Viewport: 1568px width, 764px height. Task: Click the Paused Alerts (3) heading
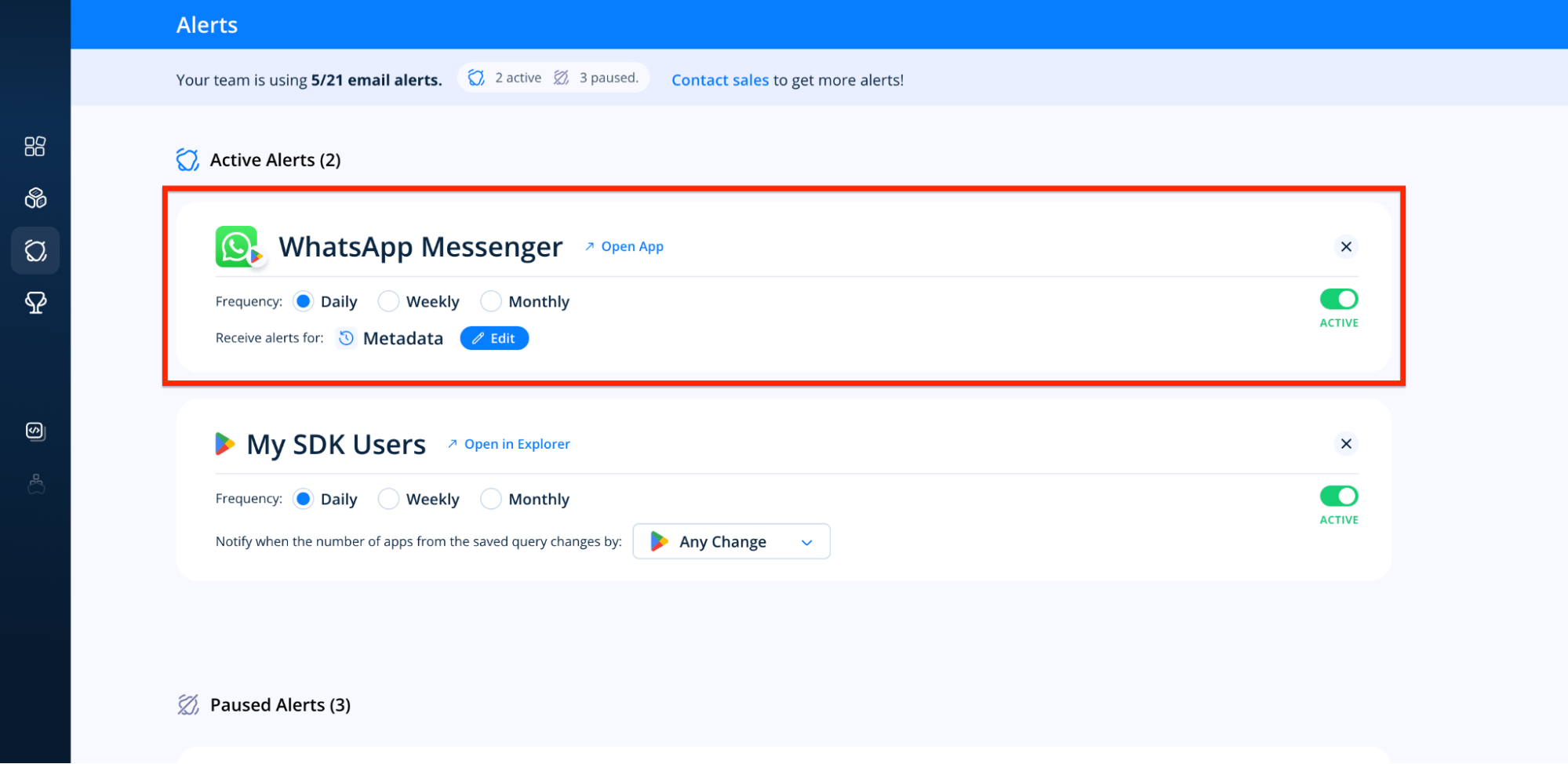pos(281,705)
